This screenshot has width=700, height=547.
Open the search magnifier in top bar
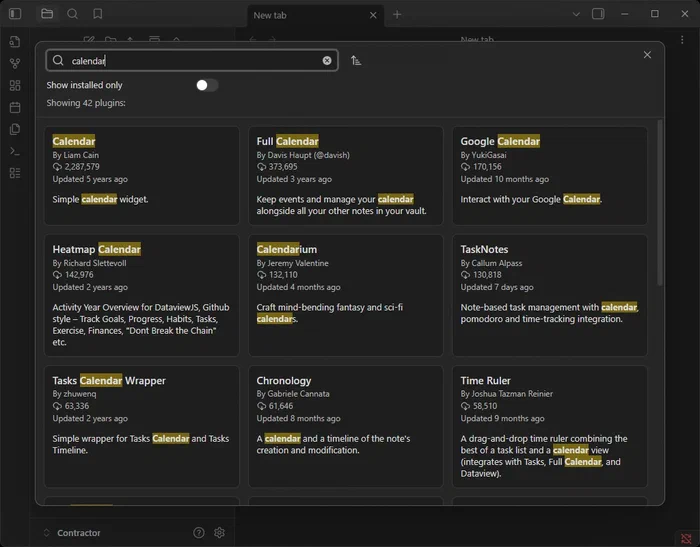[x=72, y=14]
